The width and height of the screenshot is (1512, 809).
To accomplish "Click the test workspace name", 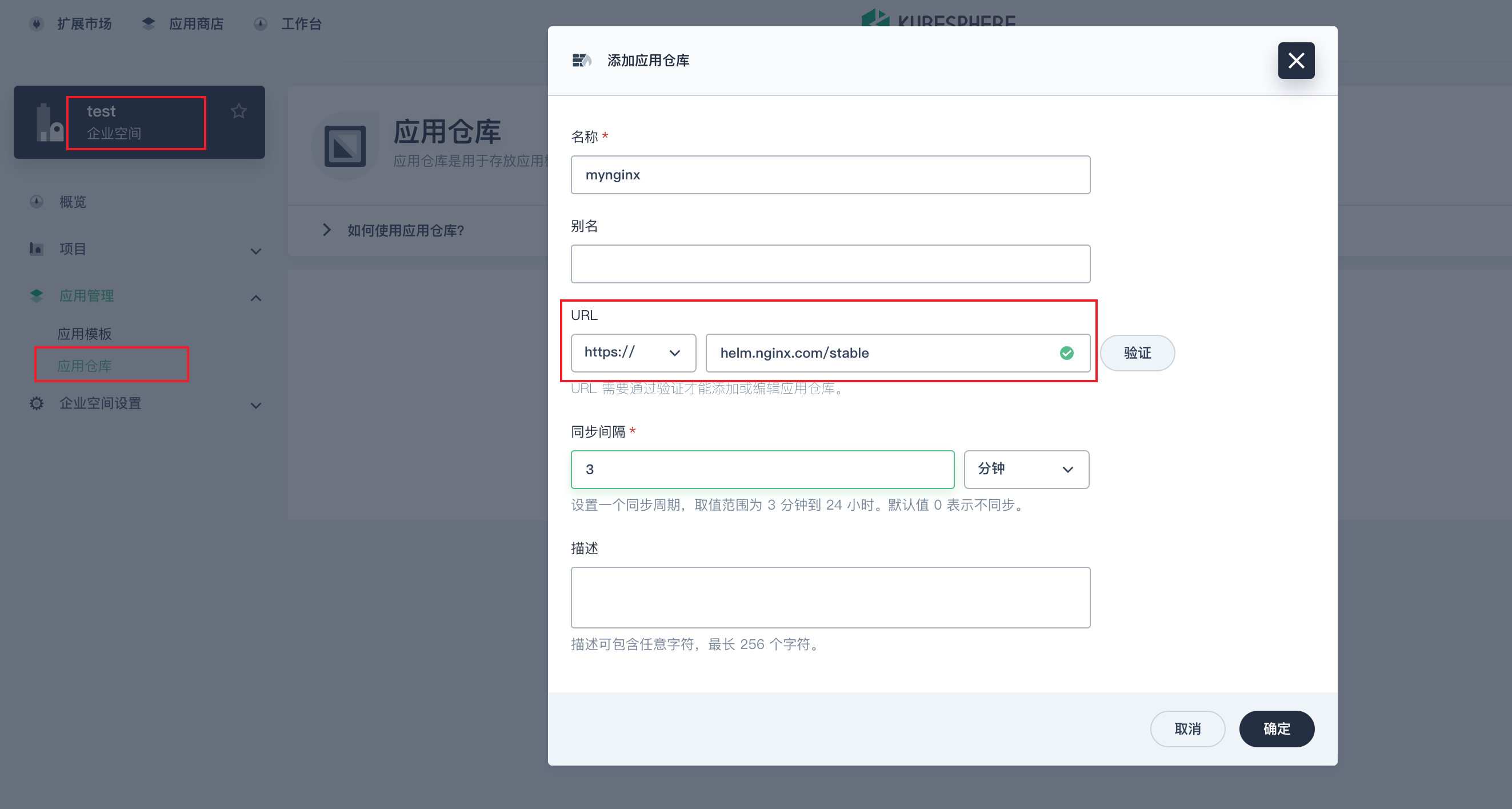I will [101, 111].
